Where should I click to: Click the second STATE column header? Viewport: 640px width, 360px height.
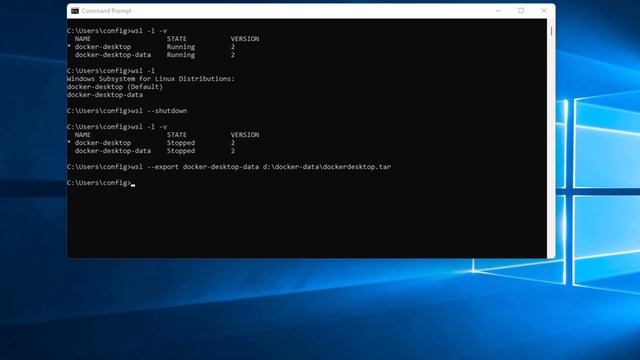(176, 135)
